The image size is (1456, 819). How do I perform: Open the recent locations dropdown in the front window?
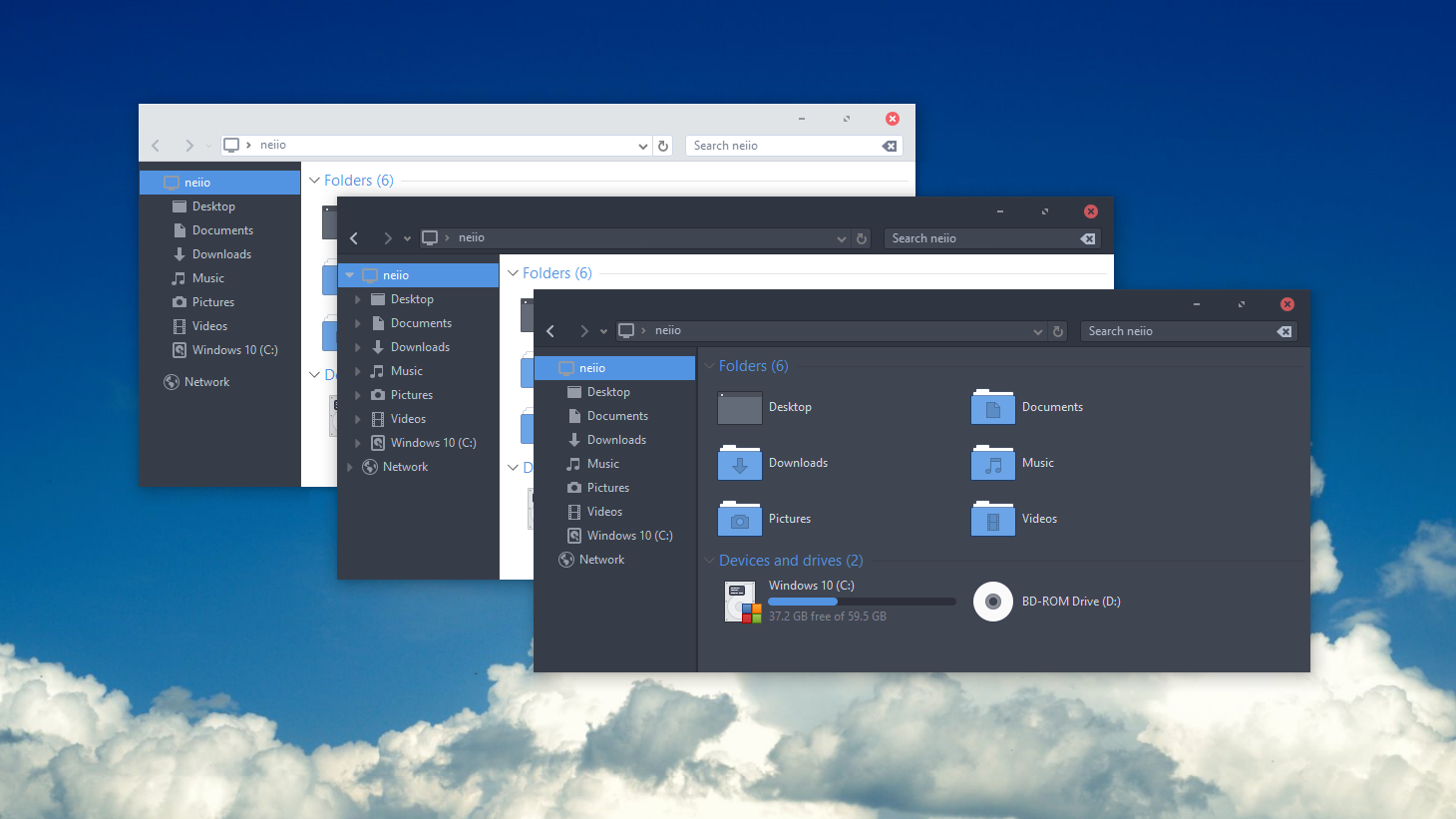coord(603,332)
